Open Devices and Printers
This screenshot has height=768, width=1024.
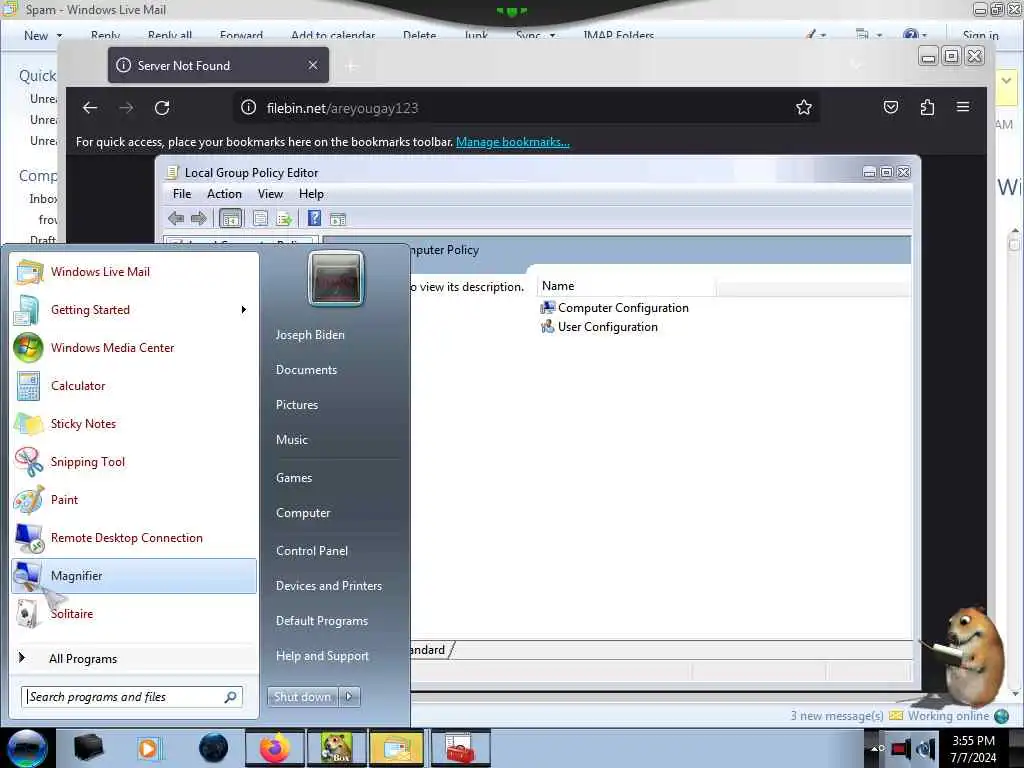(x=328, y=586)
